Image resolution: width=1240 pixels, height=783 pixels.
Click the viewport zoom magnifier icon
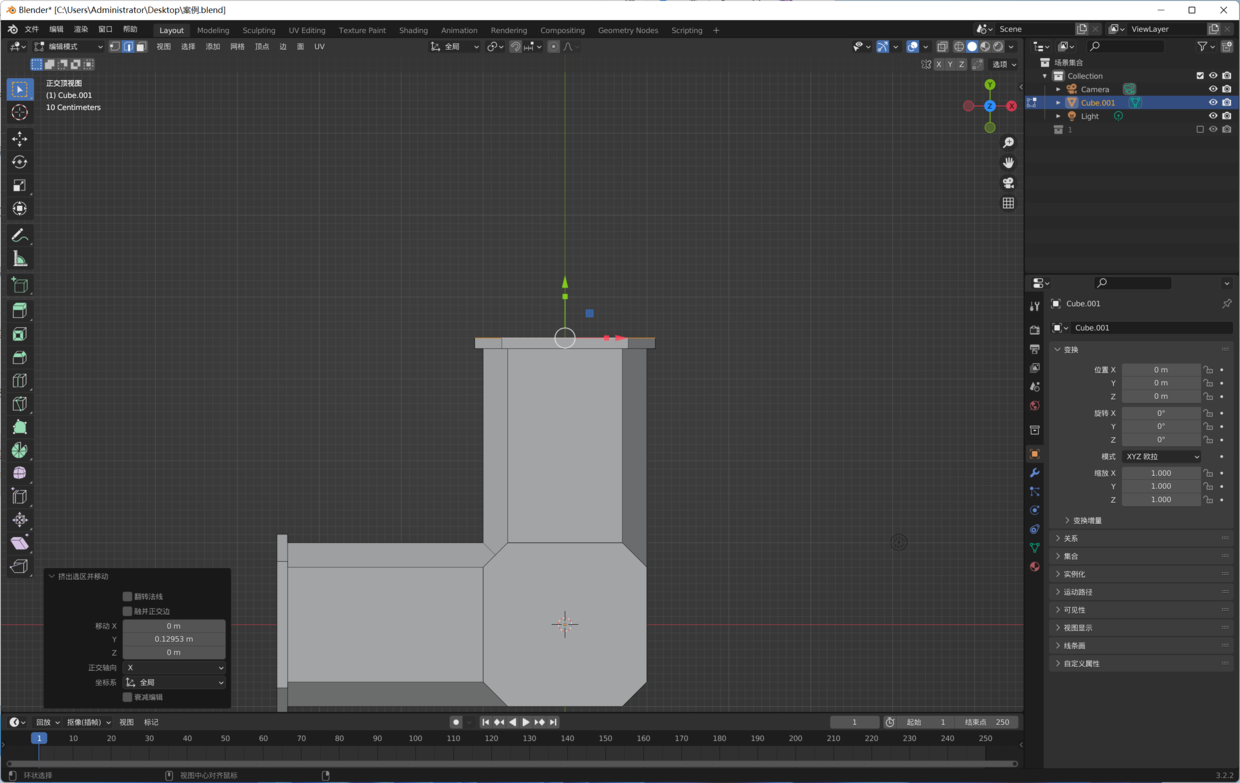pyautogui.click(x=1008, y=143)
